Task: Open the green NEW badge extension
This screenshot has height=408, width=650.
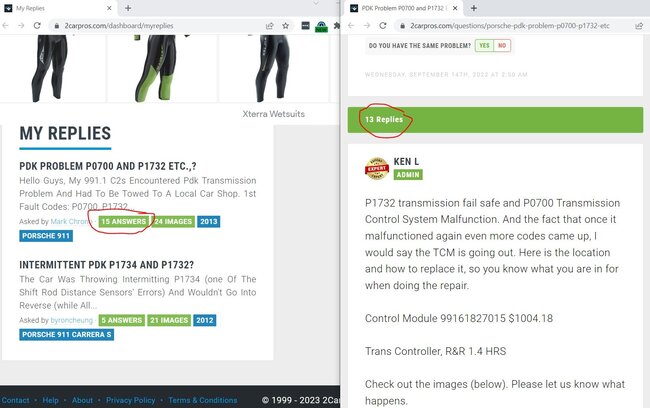Action: (x=321, y=27)
